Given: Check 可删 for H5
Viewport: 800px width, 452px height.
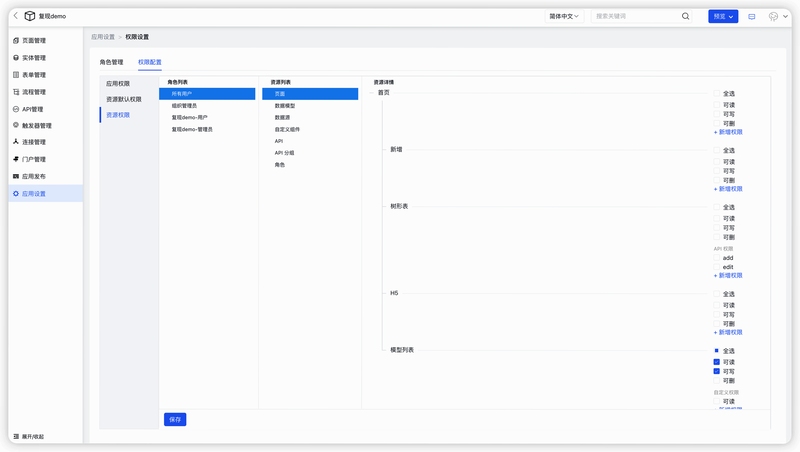Looking at the screenshot, I should [x=716, y=324].
